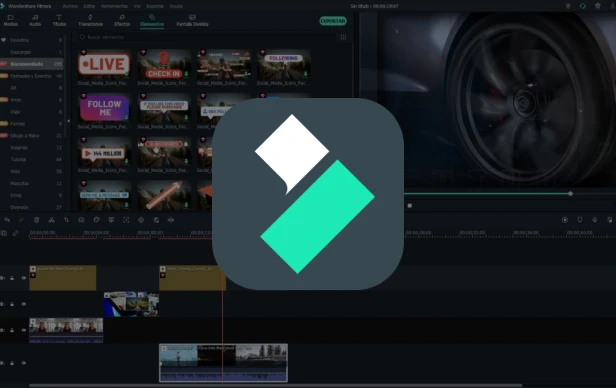Click the Undo icon in timeline toolbar

tap(7, 220)
